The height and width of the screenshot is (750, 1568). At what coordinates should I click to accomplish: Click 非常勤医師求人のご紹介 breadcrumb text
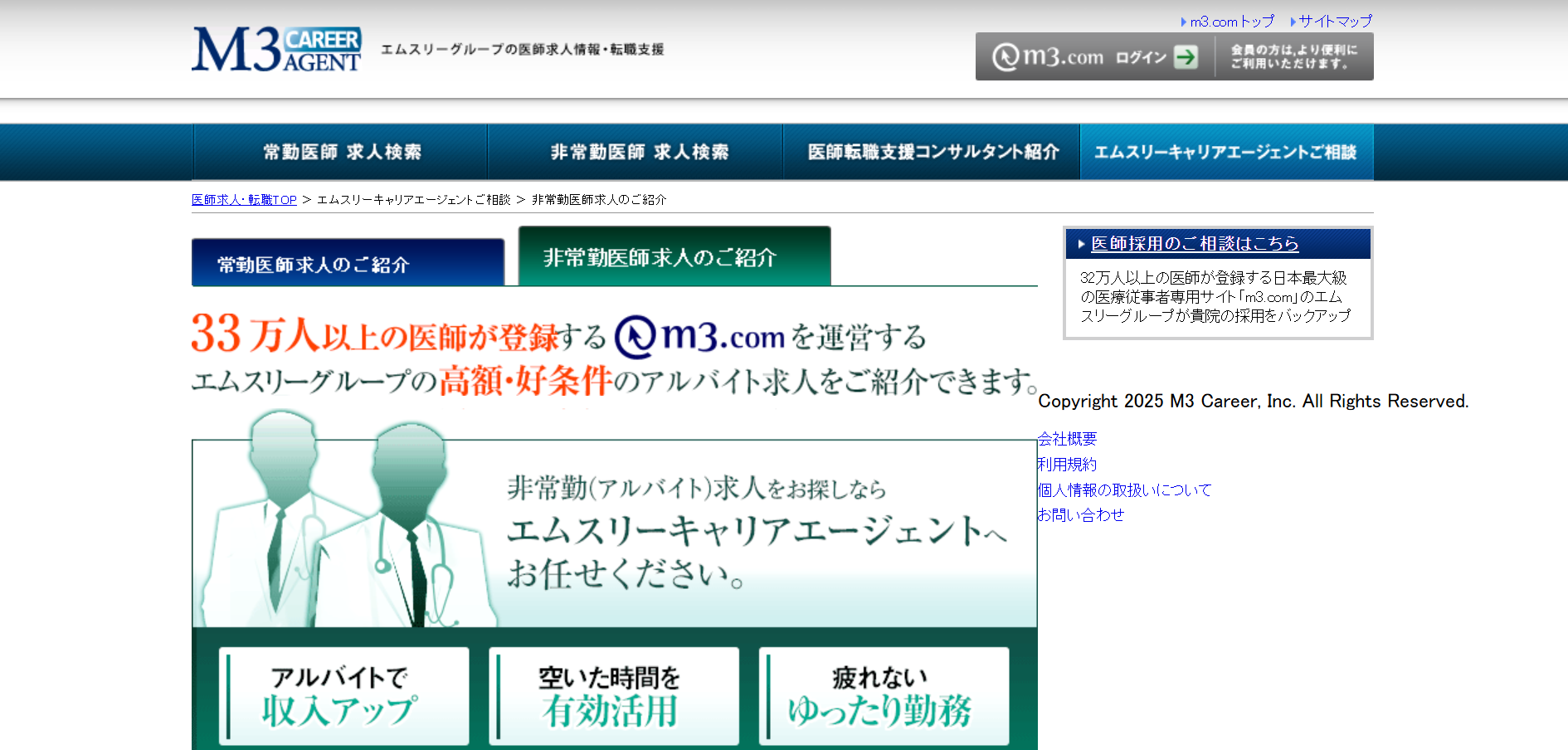[599, 200]
